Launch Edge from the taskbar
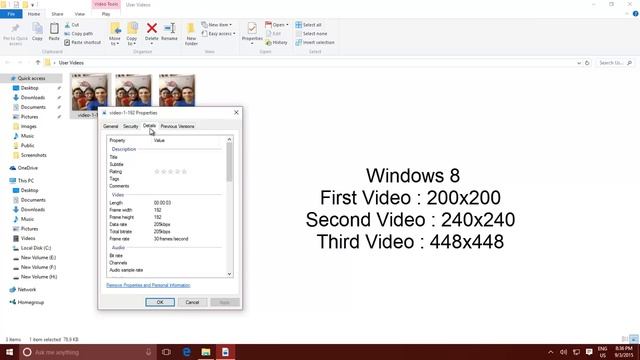This screenshot has width=640, height=360. click(x=187, y=352)
